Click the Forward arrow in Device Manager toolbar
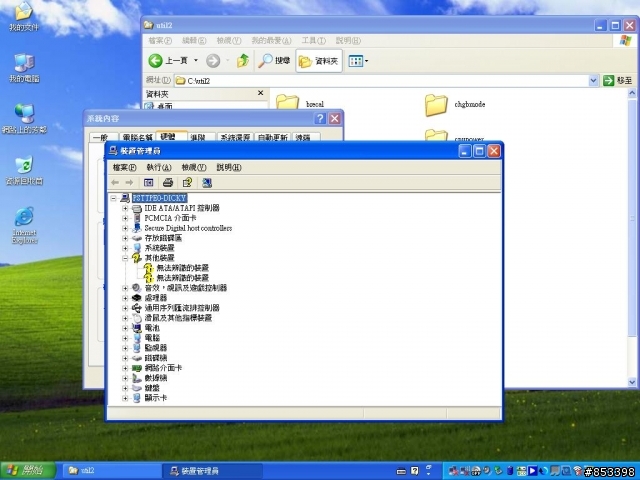The image size is (640, 480). [129, 182]
